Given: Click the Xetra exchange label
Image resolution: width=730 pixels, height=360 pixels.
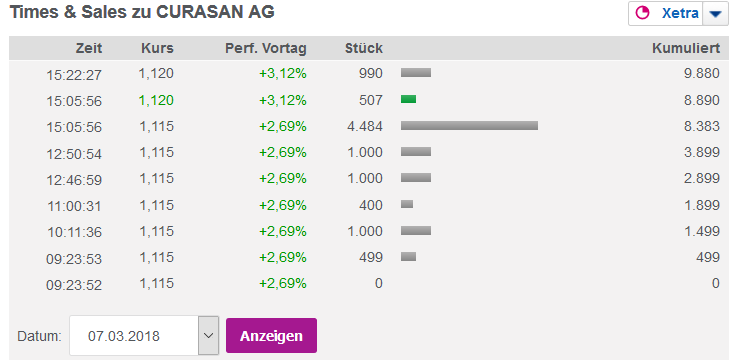Looking at the screenshot, I should [x=680, y=14].
